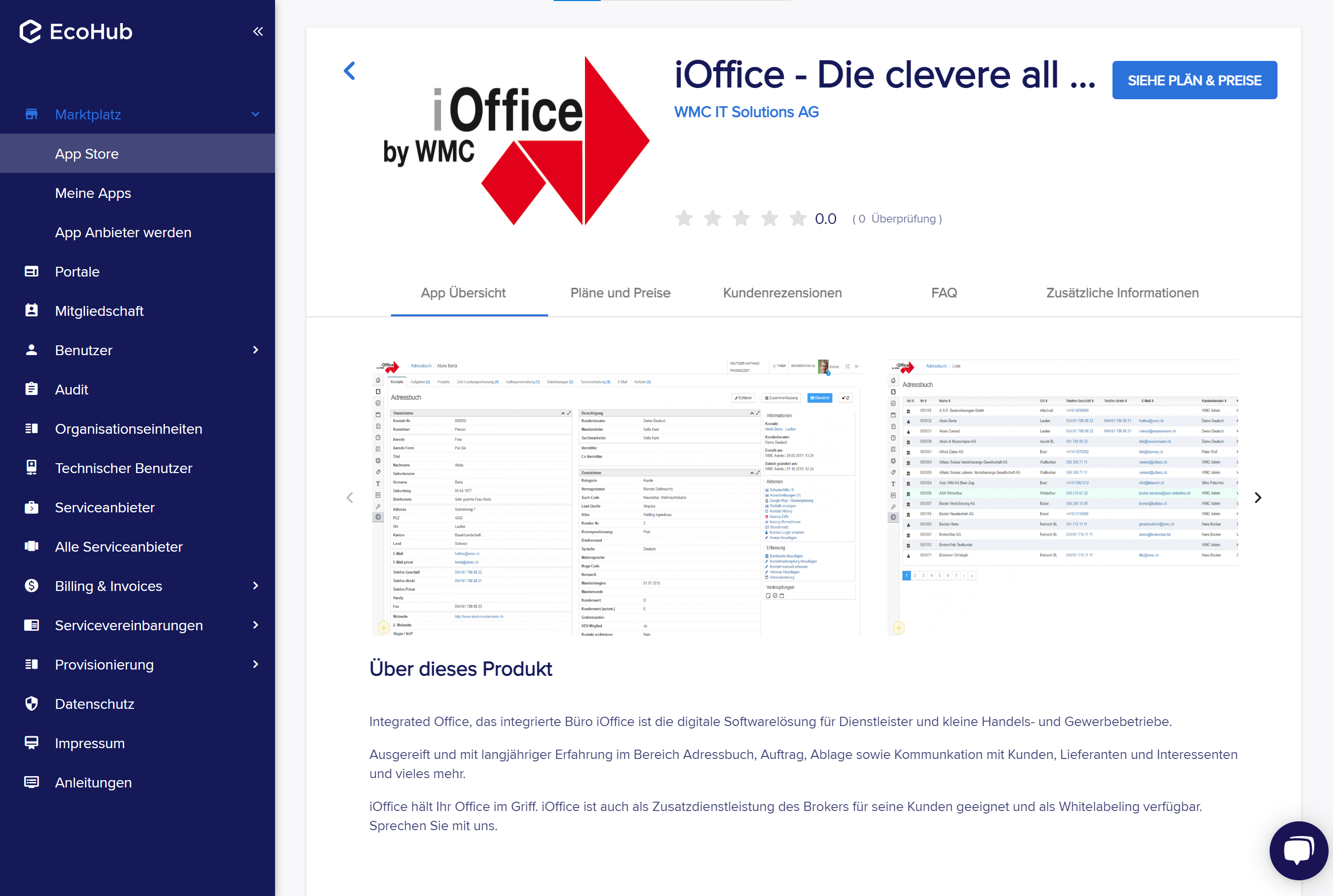
Task: Click the Servicevereinbarungen icon
Action: tap(31, 625)
